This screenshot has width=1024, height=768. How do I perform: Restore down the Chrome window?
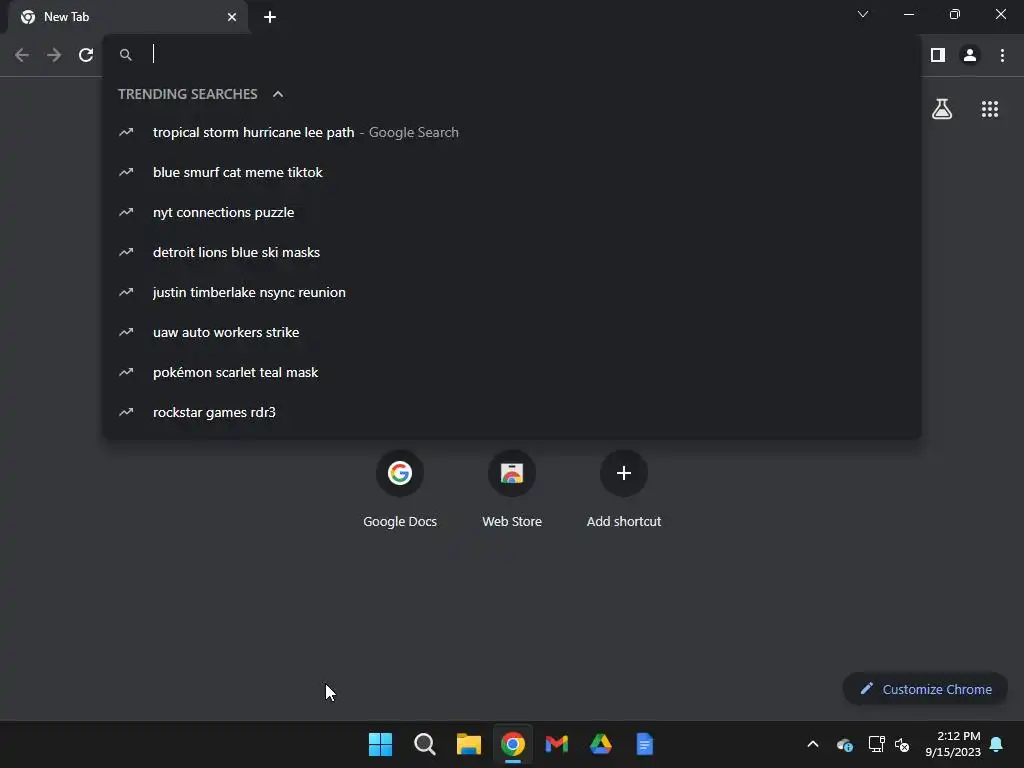[955, 14]
